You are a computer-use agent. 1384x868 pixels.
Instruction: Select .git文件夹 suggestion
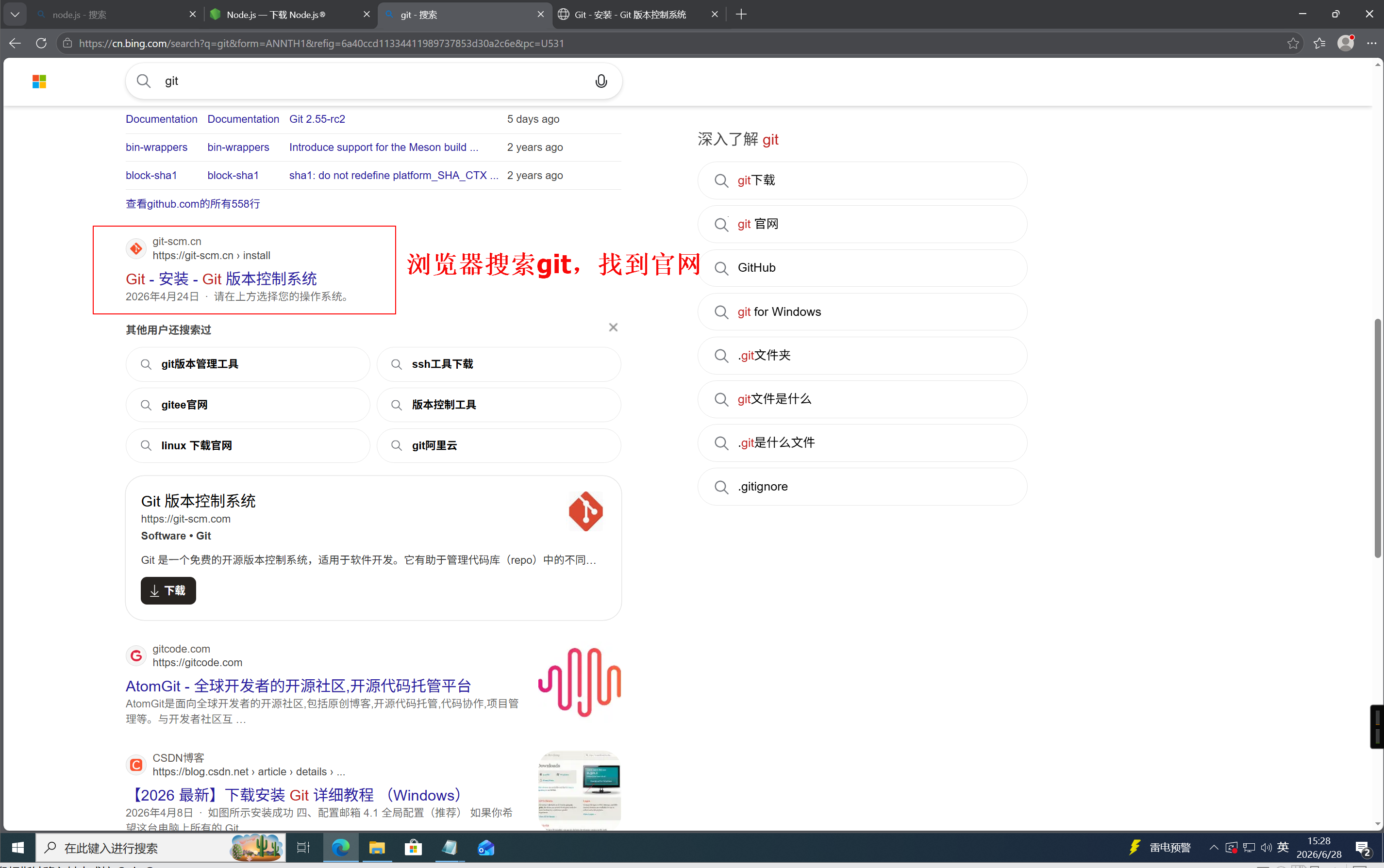pos(862,355)
